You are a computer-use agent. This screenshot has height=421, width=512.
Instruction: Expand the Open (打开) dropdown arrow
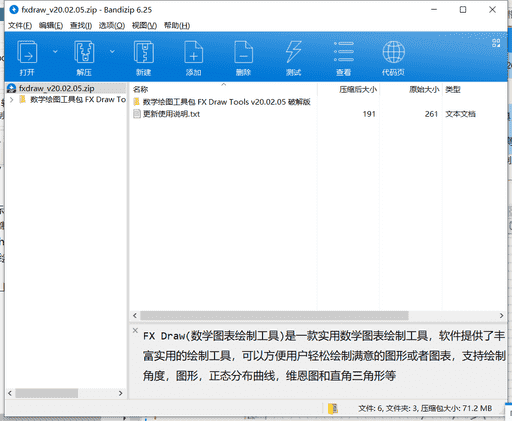[x=55, y=51]
